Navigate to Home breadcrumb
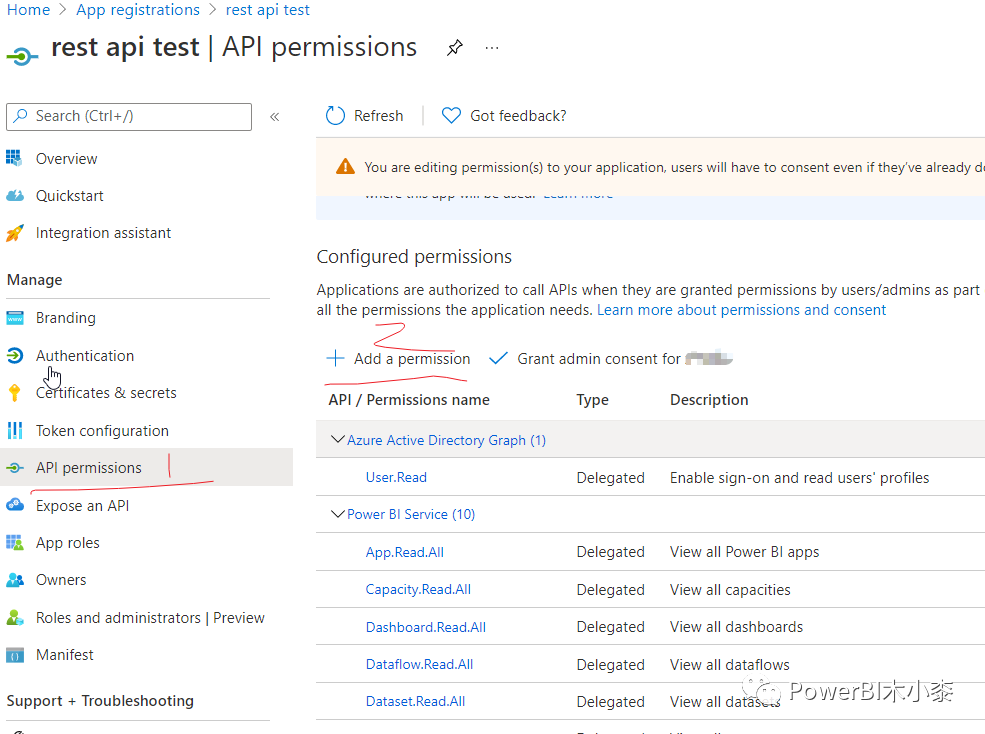The height and width of the screenshot is (734, 985). tap(28, 10)
